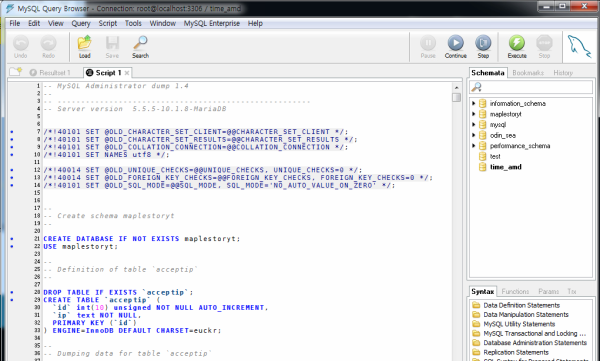Screen dimensions: 600x361
Task: Open Search with the magnifier icon
Action: [140, 43]
